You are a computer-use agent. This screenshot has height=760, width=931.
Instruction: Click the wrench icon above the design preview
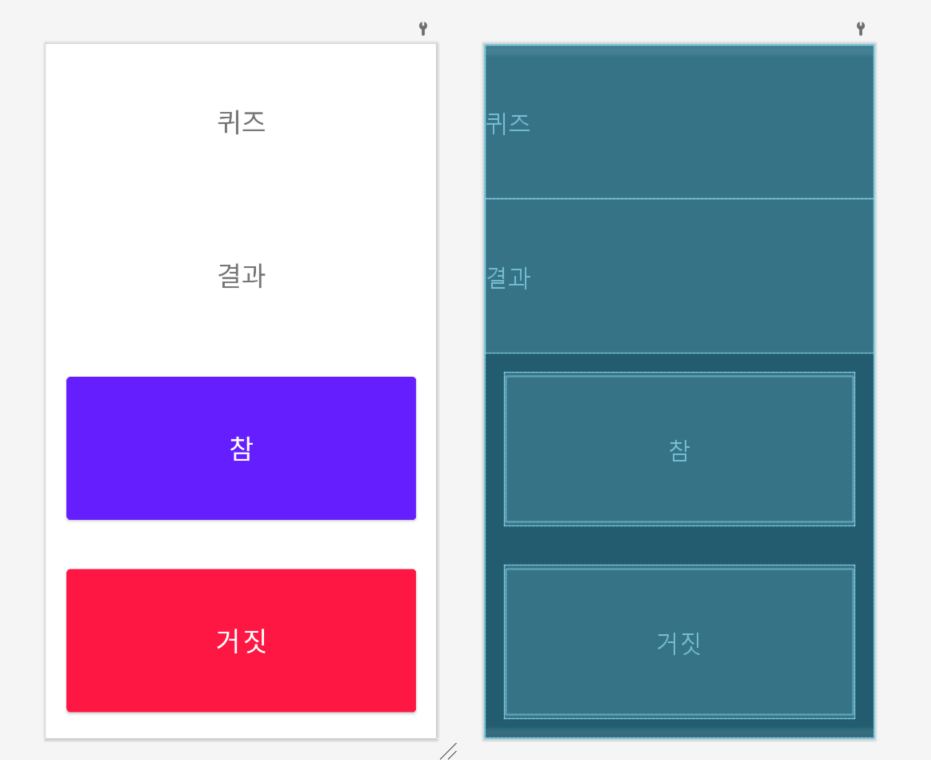point(423,28)
